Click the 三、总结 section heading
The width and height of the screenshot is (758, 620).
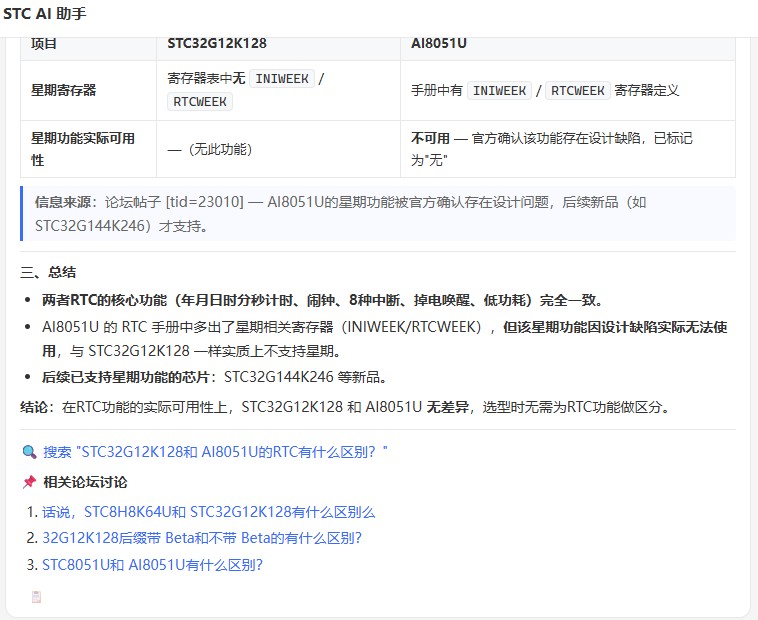48,272
